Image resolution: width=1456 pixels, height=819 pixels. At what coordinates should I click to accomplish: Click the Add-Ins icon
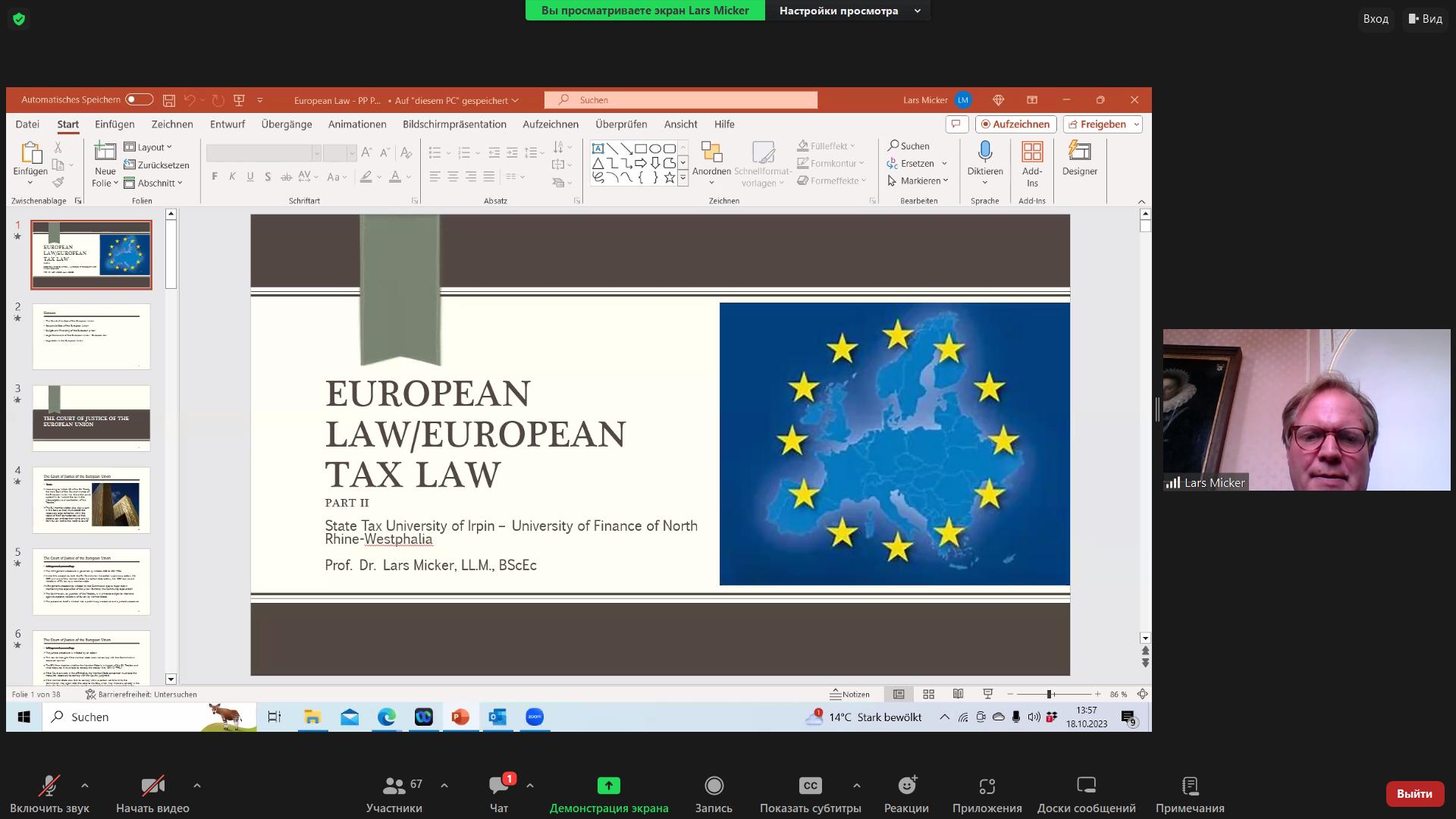coord(1032,152)
